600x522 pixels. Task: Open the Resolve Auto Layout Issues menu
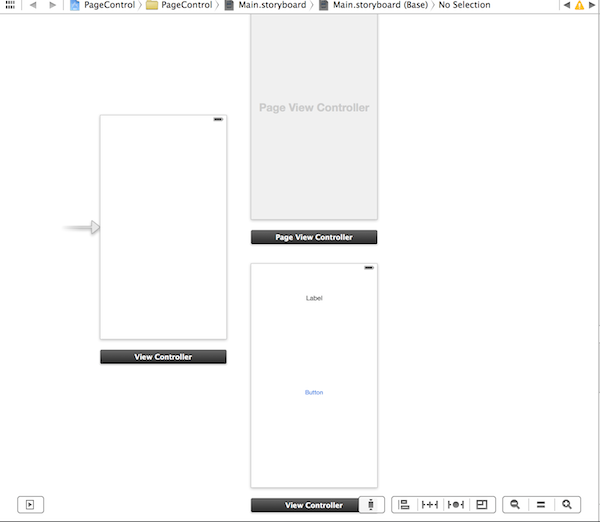click(456, 504)
